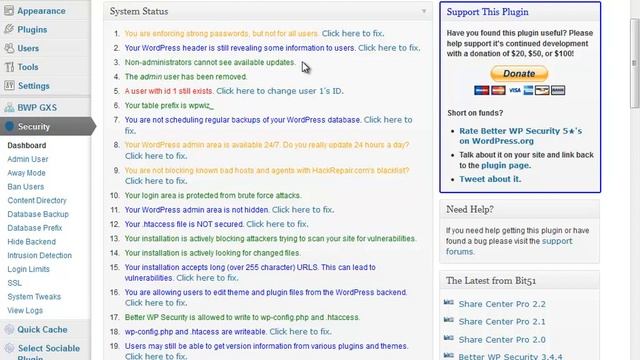Fix wp-config.php writeable warning
Screen dimensions: 640x360
(300, 331)
